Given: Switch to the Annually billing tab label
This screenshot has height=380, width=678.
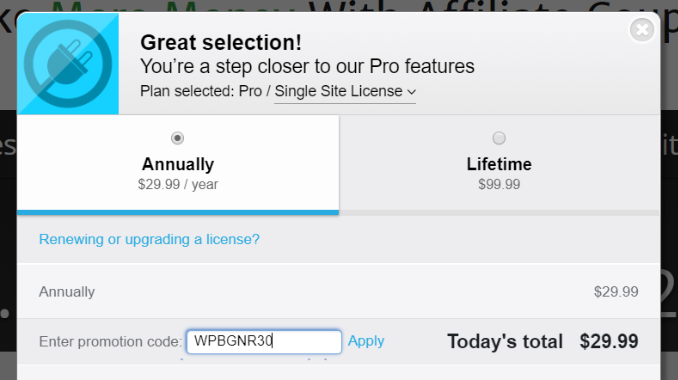Looking at the screenshot, I should tap(178, 164).
